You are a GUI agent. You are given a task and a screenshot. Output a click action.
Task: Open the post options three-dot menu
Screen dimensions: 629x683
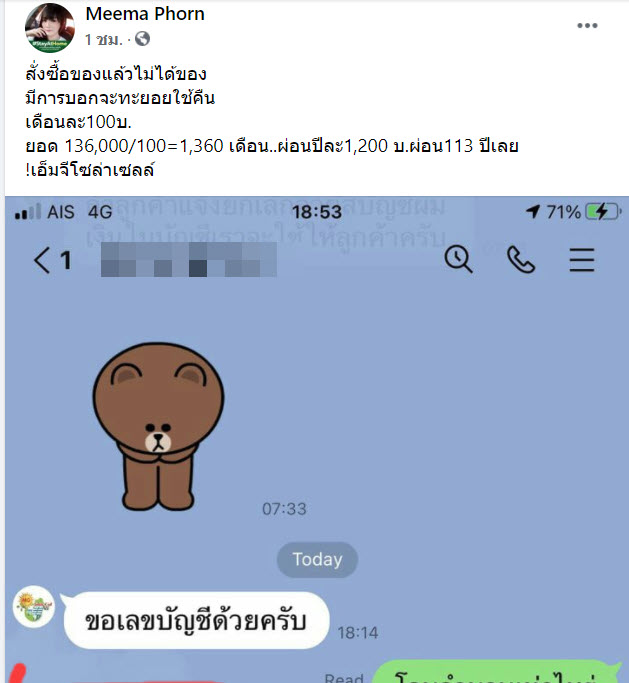pyautogui.click(x=587, y=25)
